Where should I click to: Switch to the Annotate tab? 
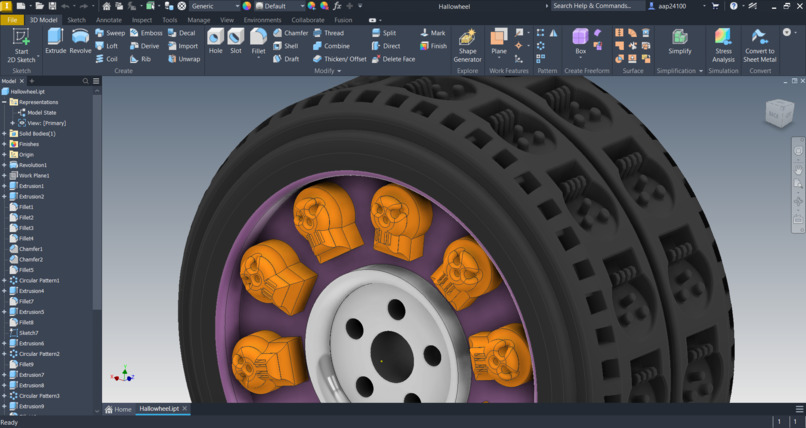pyautogui.click(x=109, y=20)
